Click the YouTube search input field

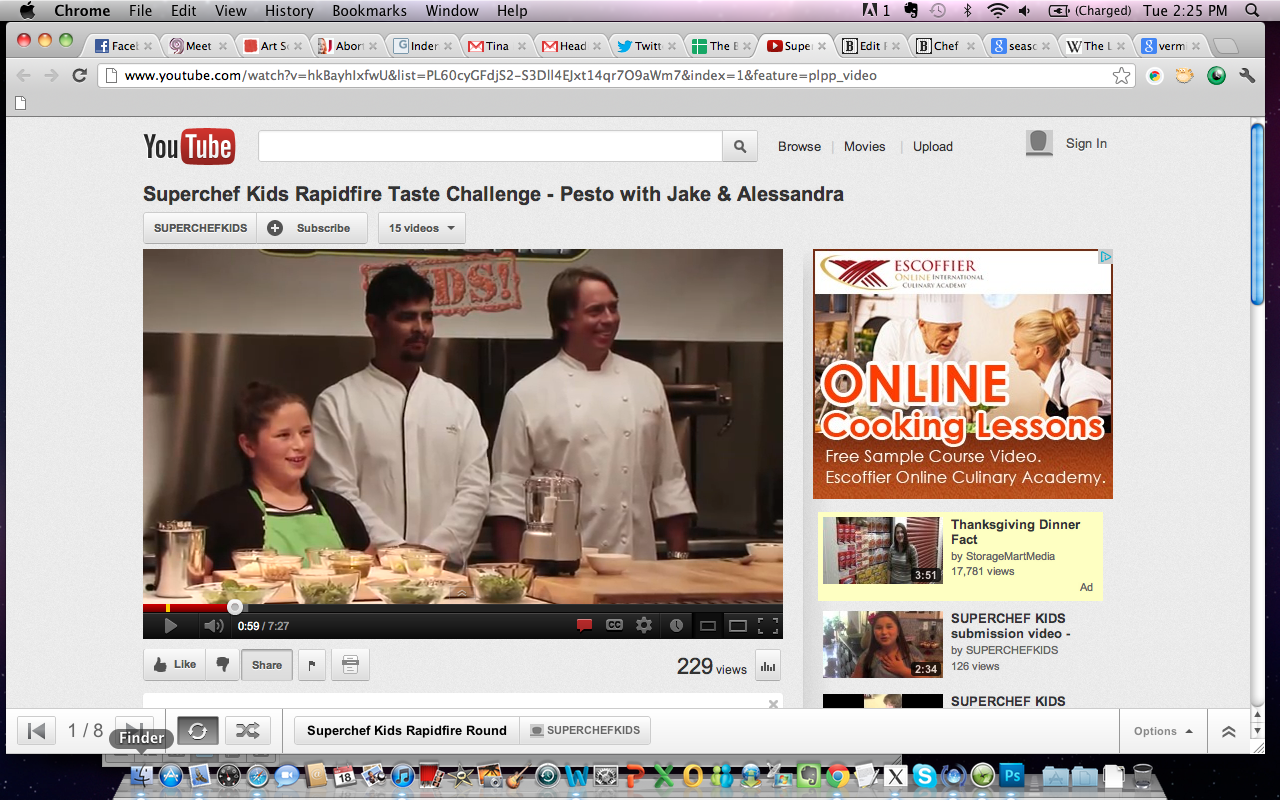(490, 146)
